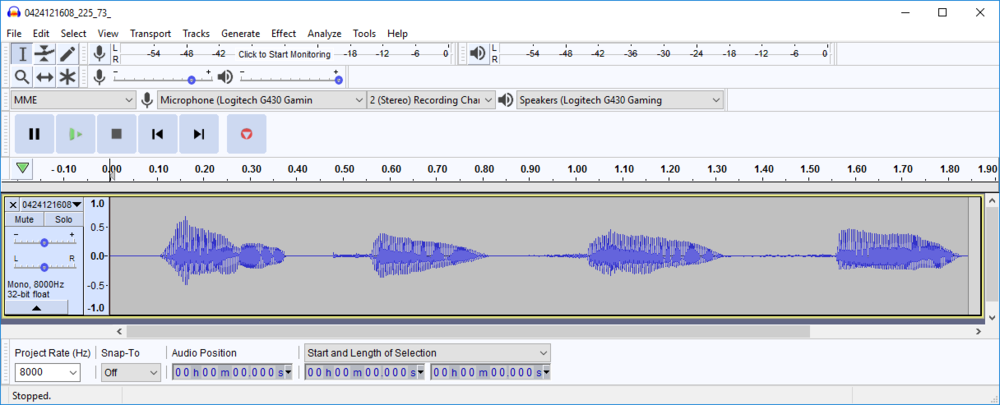Open the File menu
Screen dimensions: 1000x405
[14, 34]
